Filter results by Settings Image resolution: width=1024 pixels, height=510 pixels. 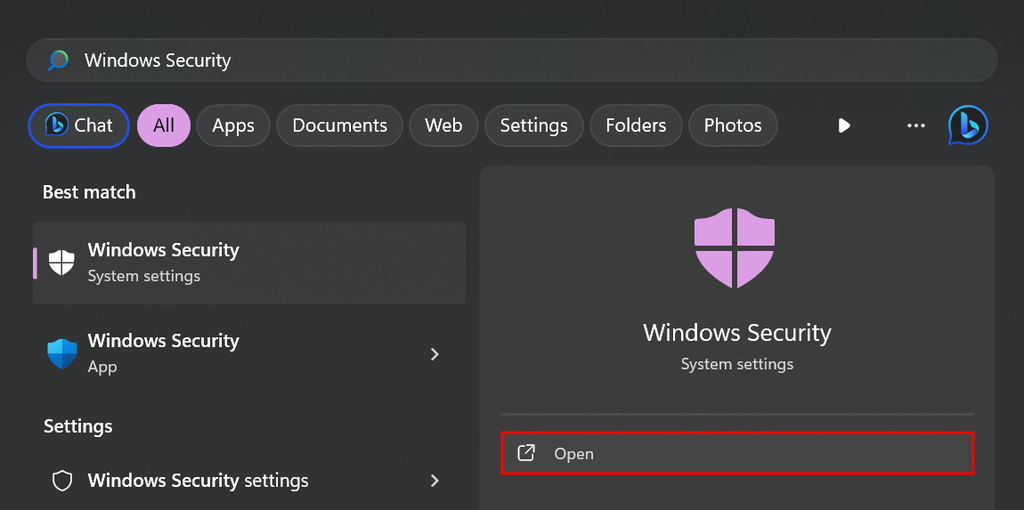[533, 125]
